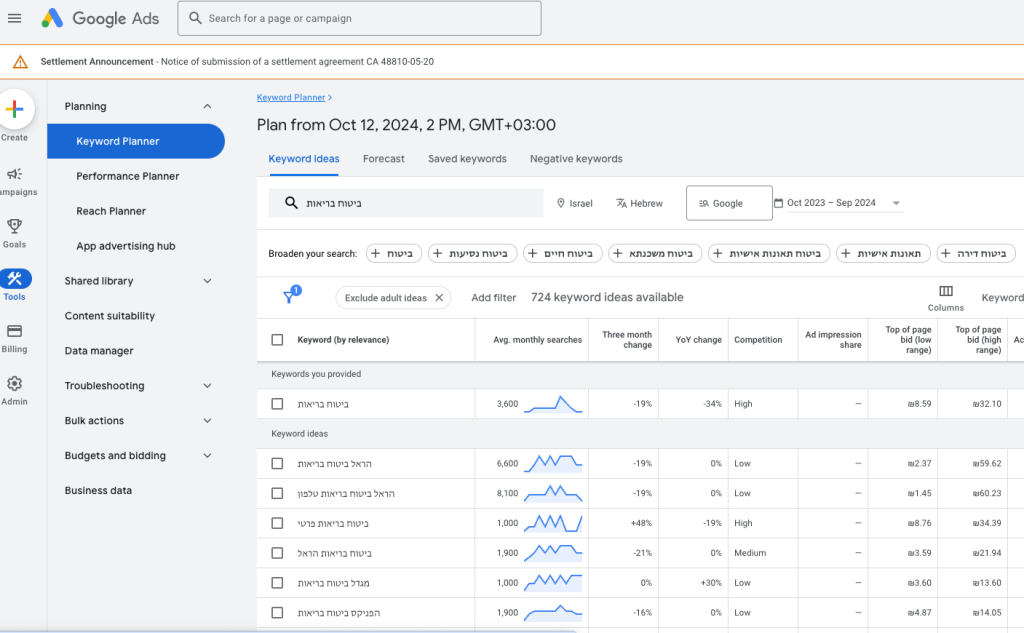1024x633 pixels.
Task: Collapse the Planning section
Action: pos(207,106)
